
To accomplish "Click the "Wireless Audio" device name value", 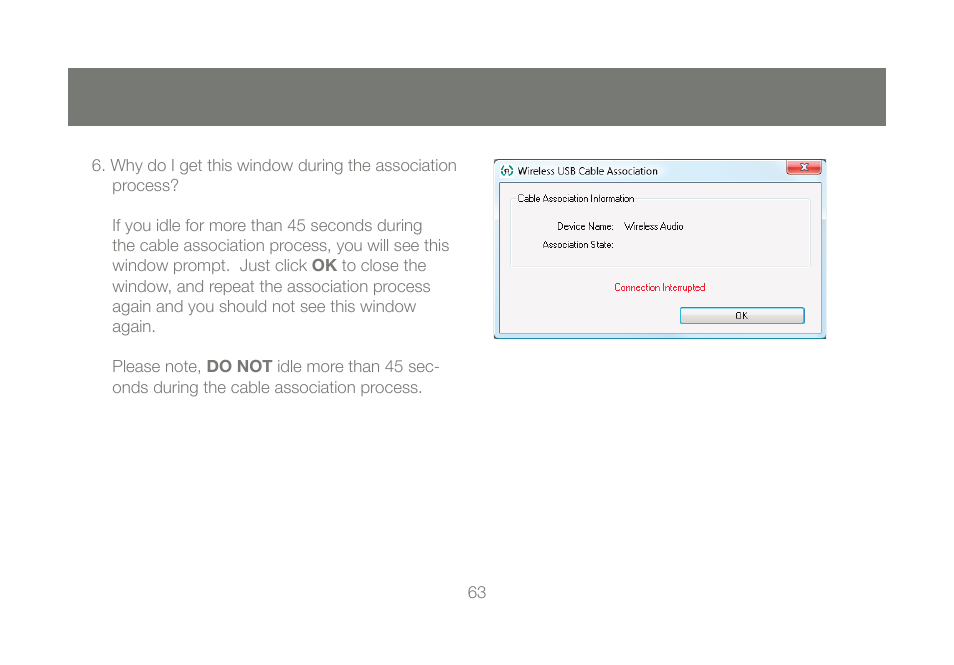I will (653, 226).
